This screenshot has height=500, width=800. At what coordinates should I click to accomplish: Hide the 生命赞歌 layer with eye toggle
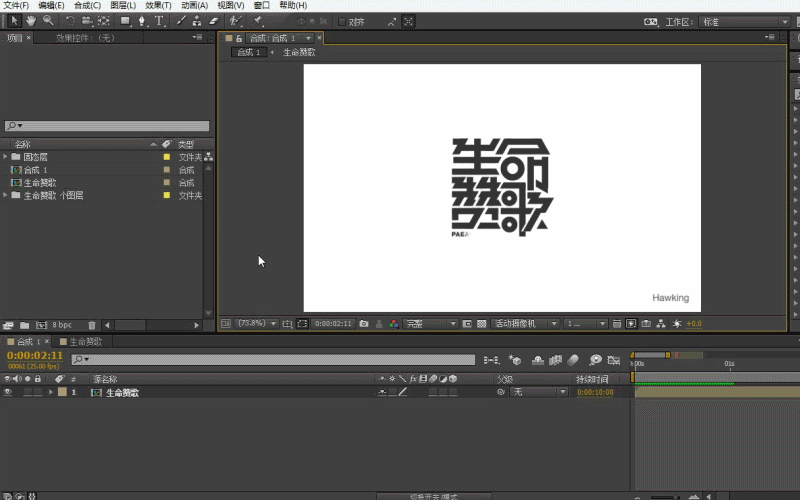[x=8, y=393]
